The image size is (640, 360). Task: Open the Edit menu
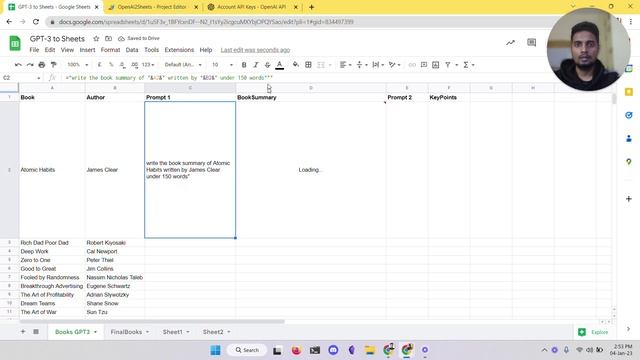tap(50, 50)
